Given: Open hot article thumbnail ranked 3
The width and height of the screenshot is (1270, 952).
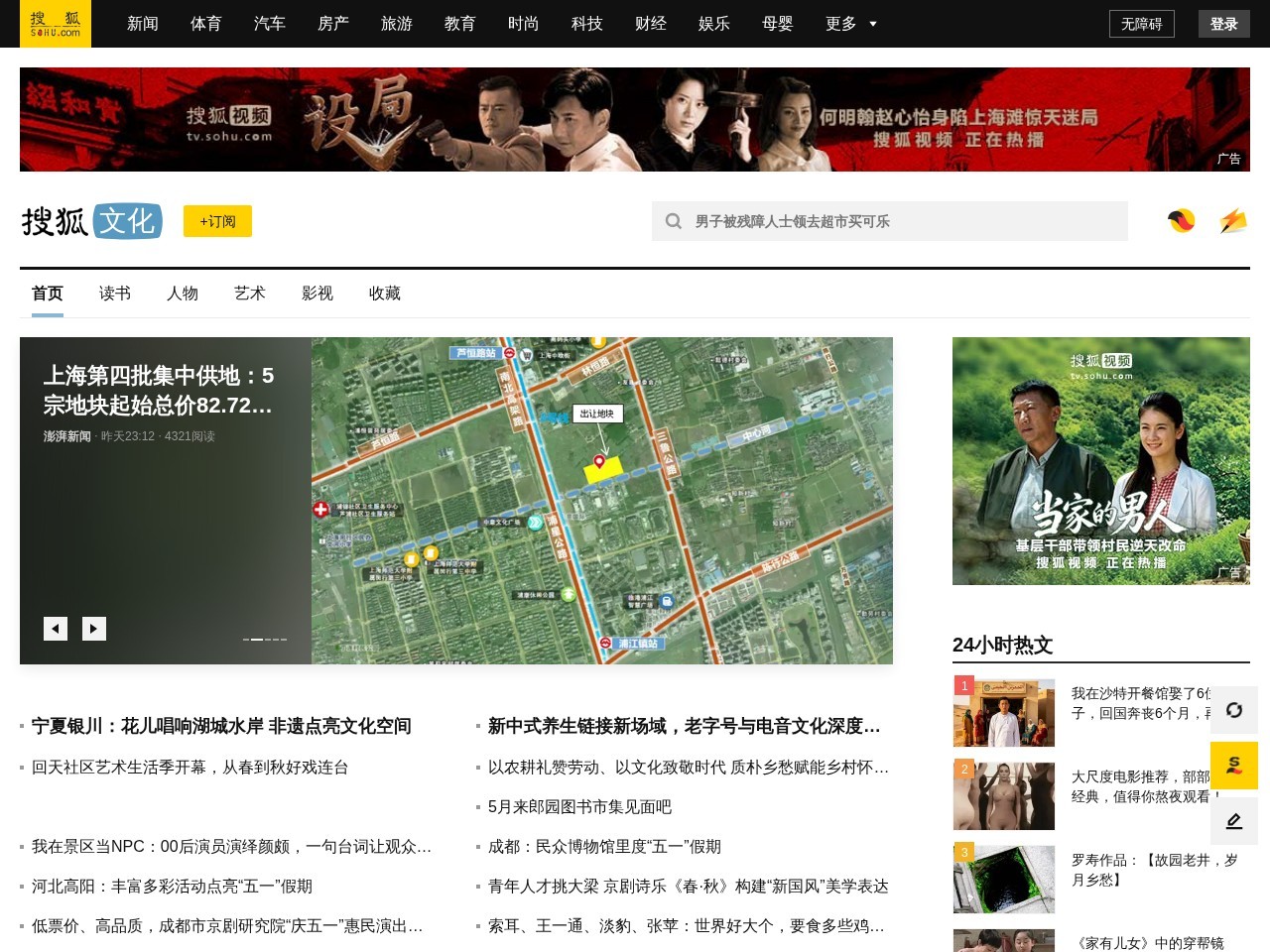Looking at the screenshot, I should (x=1004, y=880).
